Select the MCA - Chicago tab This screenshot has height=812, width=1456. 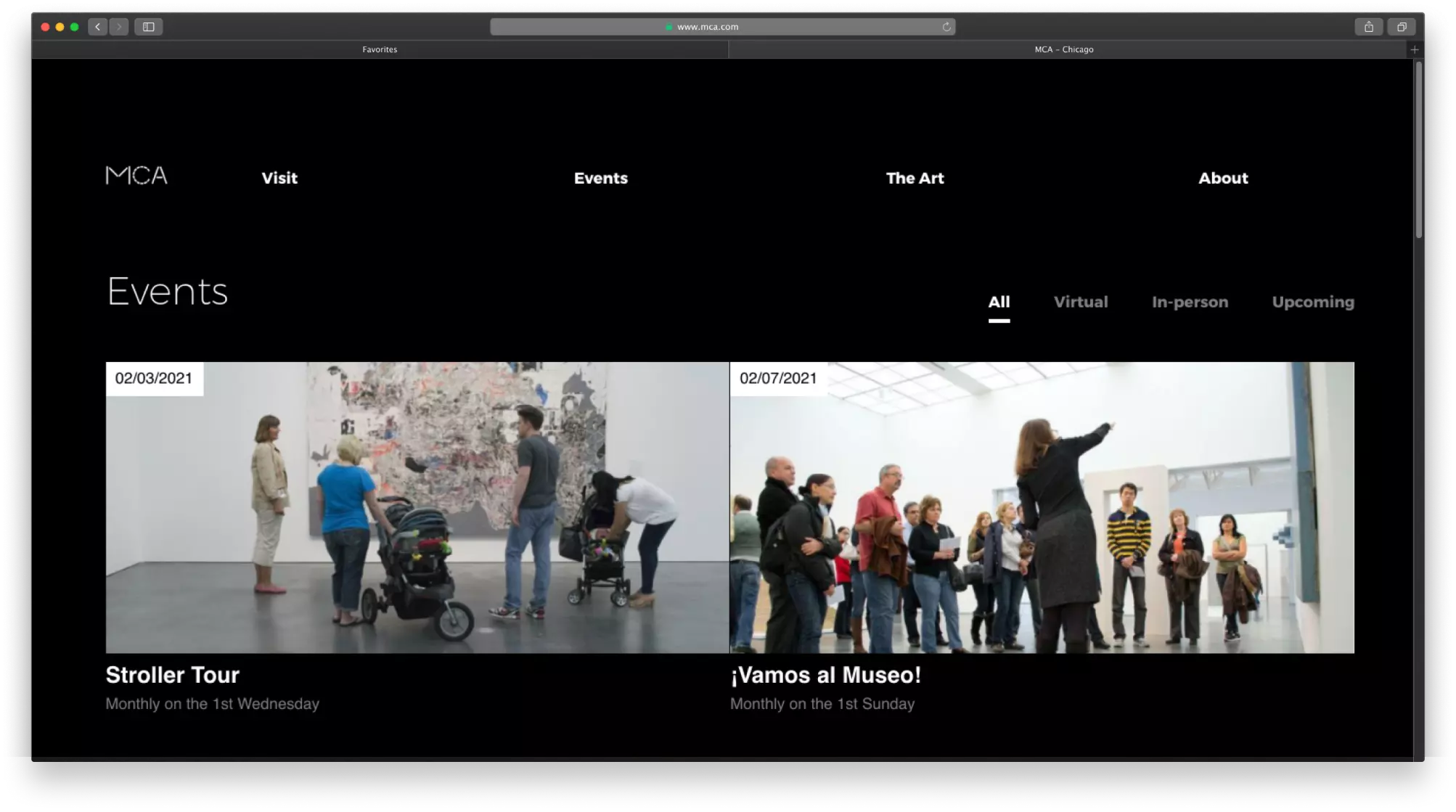[1063, 49]
